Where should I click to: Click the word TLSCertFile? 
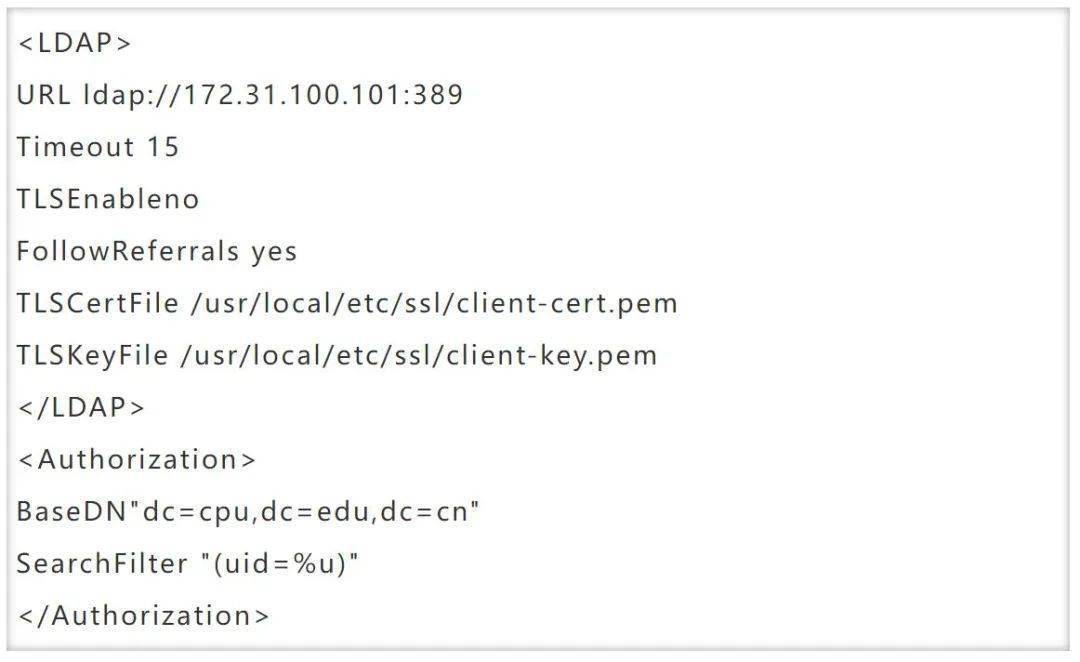[x=97, y=304]
